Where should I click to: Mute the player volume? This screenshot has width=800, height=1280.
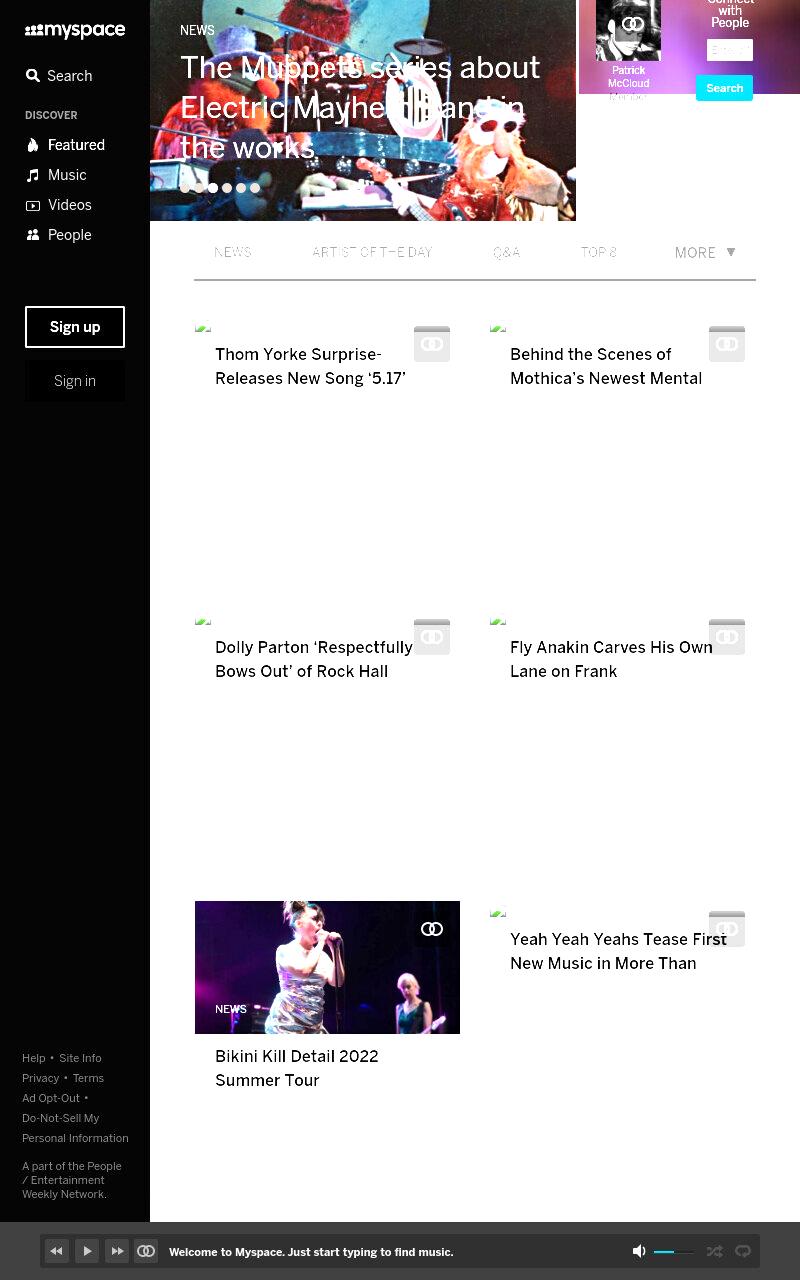click(639, 1251)
